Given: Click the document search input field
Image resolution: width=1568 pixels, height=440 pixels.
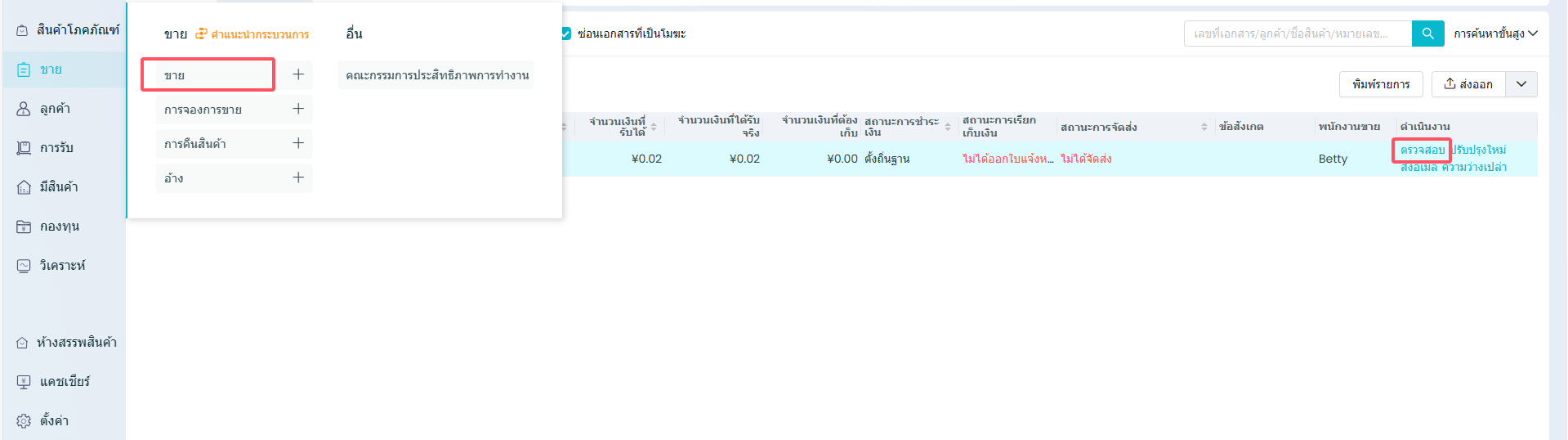Looking at the screenshot, I should (x=1296, y=34).
